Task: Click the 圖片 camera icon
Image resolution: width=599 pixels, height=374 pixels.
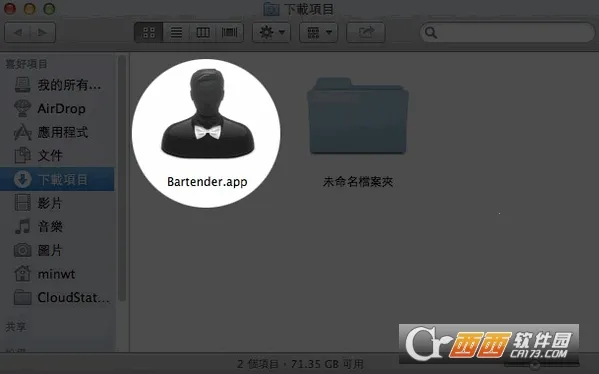Action: coord(22,250)
